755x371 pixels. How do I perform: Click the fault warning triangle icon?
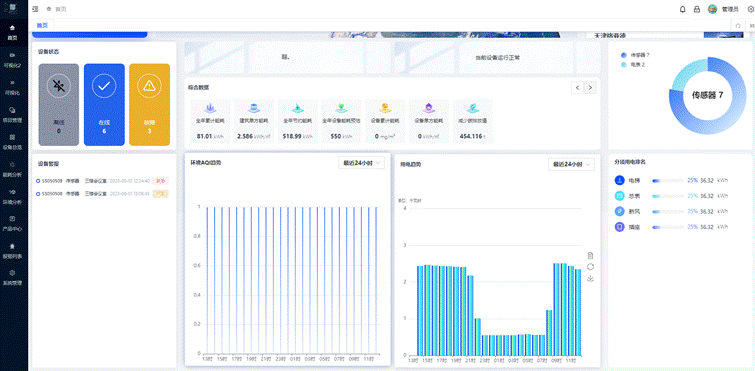[150, 86]
